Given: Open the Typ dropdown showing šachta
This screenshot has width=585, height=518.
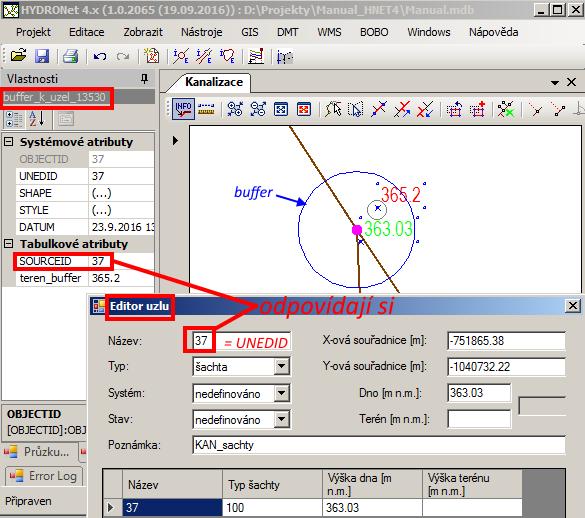Looking at the screenshot, I should pos(282,366).
